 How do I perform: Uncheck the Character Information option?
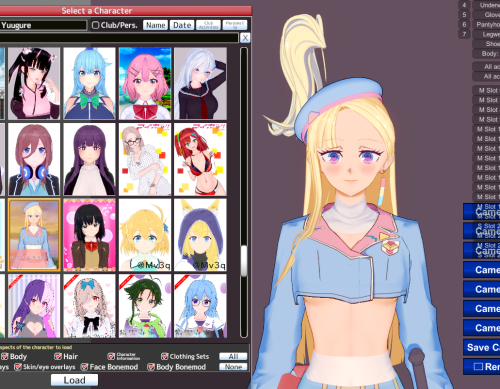point(111,357)
